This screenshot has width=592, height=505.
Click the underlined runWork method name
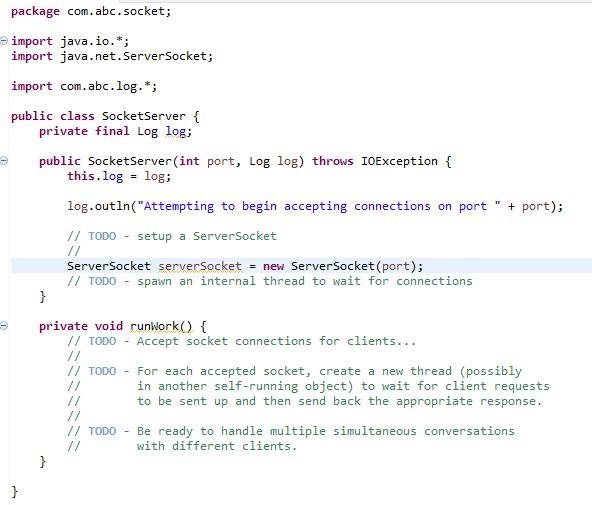pyautogui.click(x=160, y=326)
